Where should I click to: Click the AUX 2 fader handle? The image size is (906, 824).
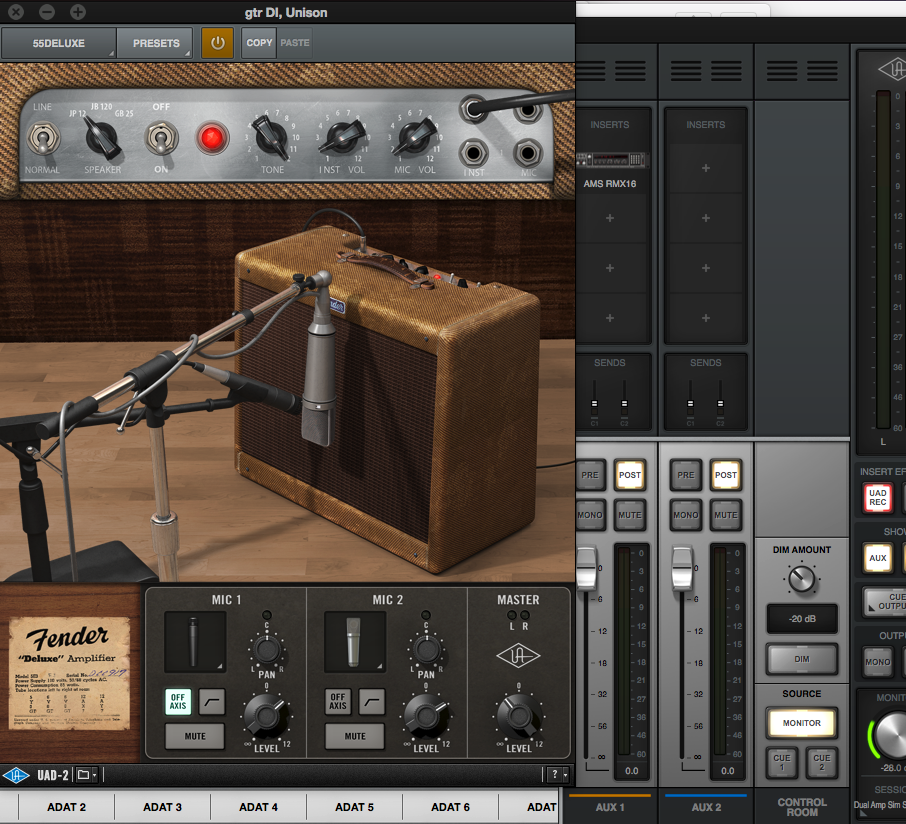(x=682, y=569)
